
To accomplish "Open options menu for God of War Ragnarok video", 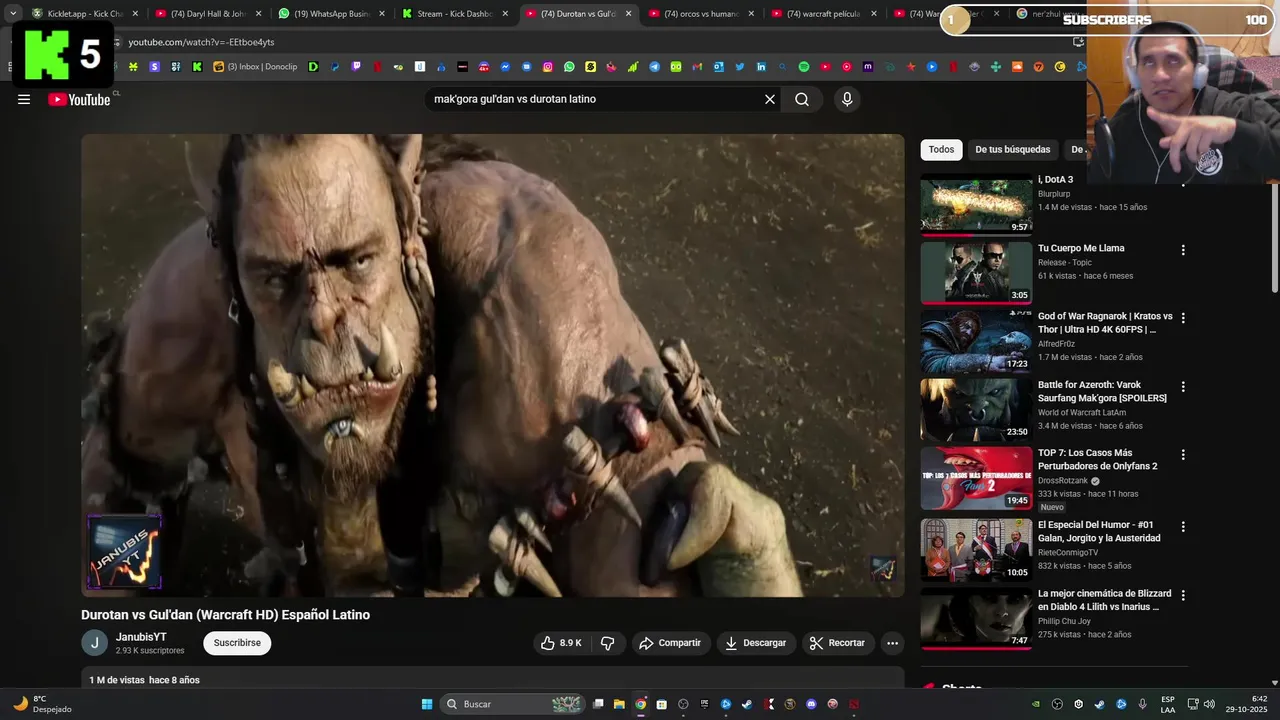I will (1183, 318).
